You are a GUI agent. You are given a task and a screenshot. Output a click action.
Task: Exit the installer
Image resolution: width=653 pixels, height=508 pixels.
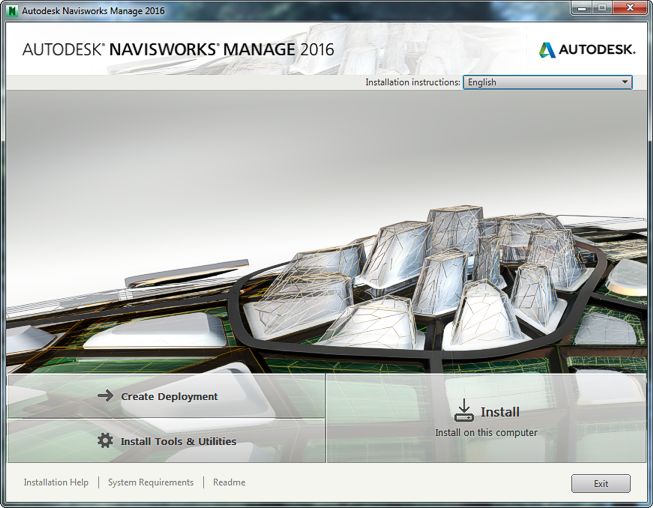601,483
